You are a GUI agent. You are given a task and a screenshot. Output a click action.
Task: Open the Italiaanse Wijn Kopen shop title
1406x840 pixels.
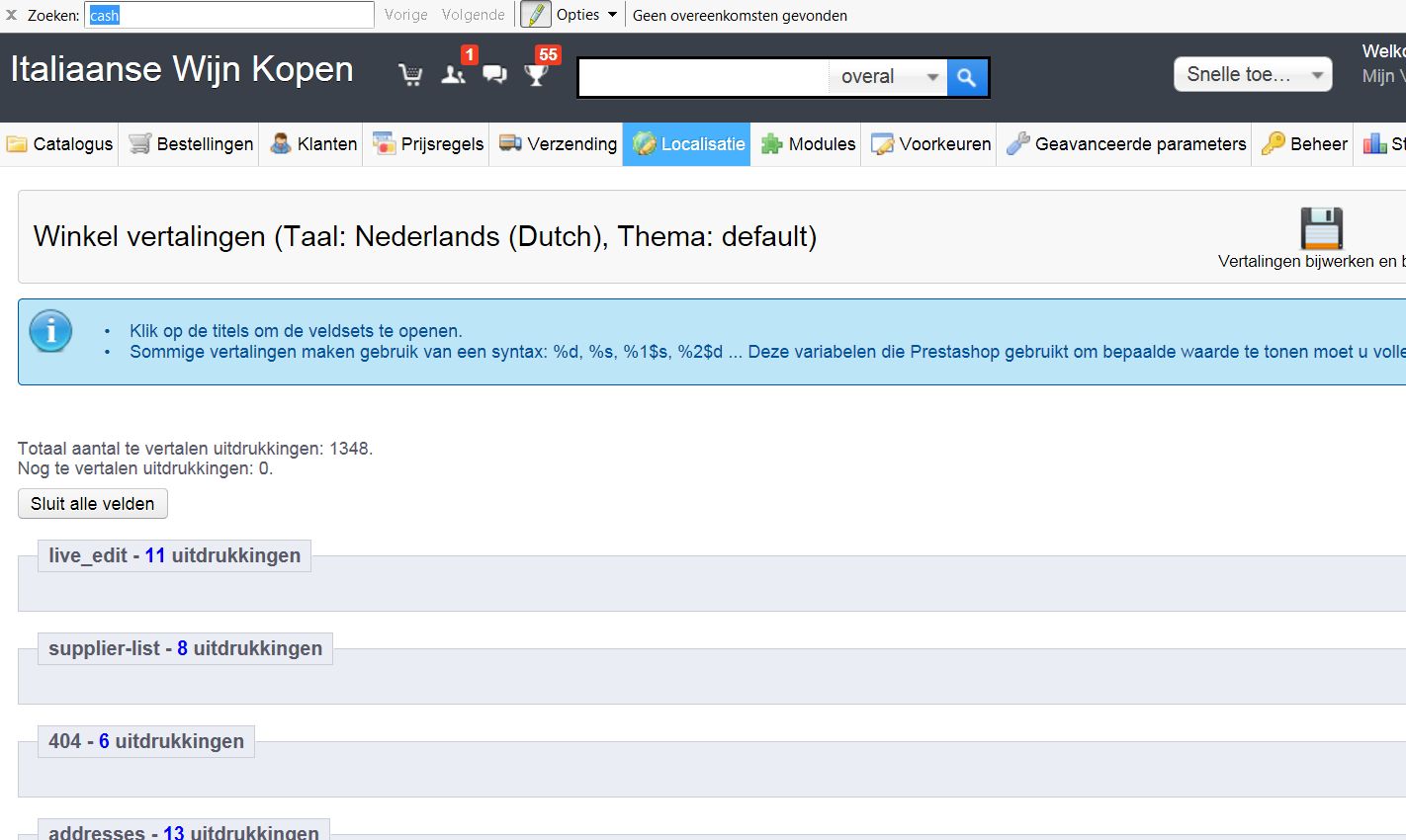point(182,69)
